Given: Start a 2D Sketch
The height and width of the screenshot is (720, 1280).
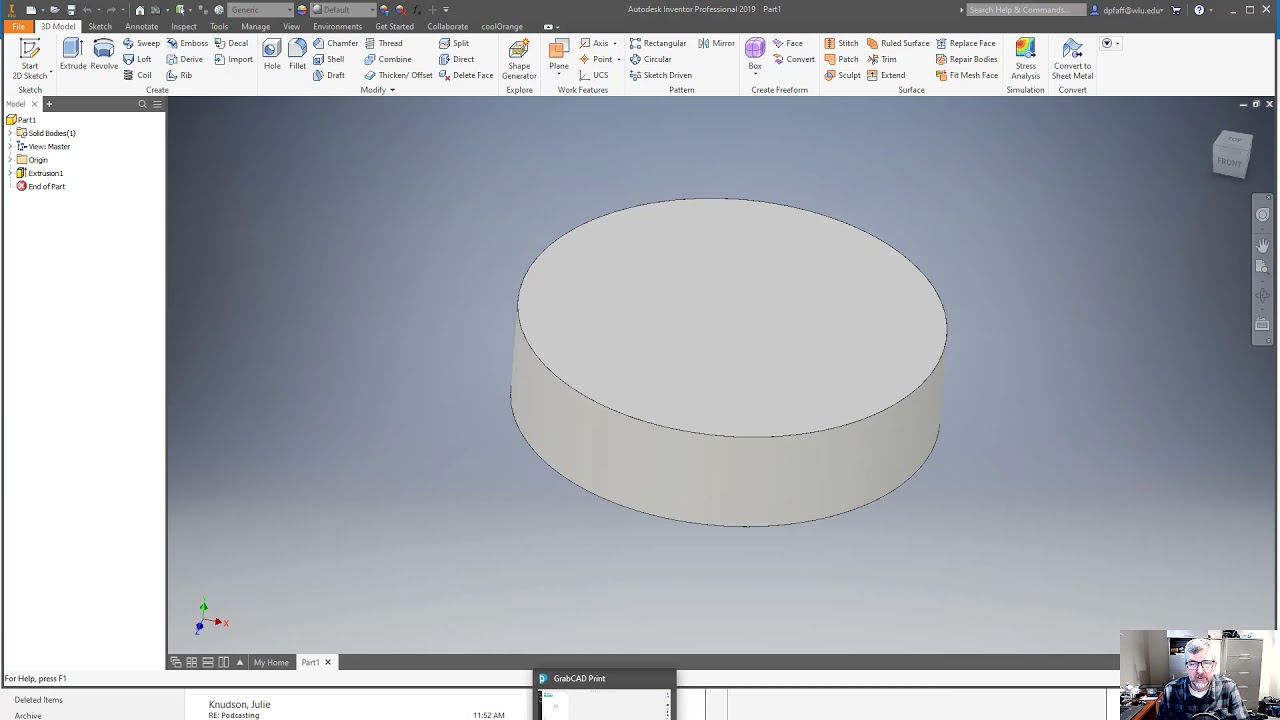Looking at the screenshot, I should [x=30, y=59].
